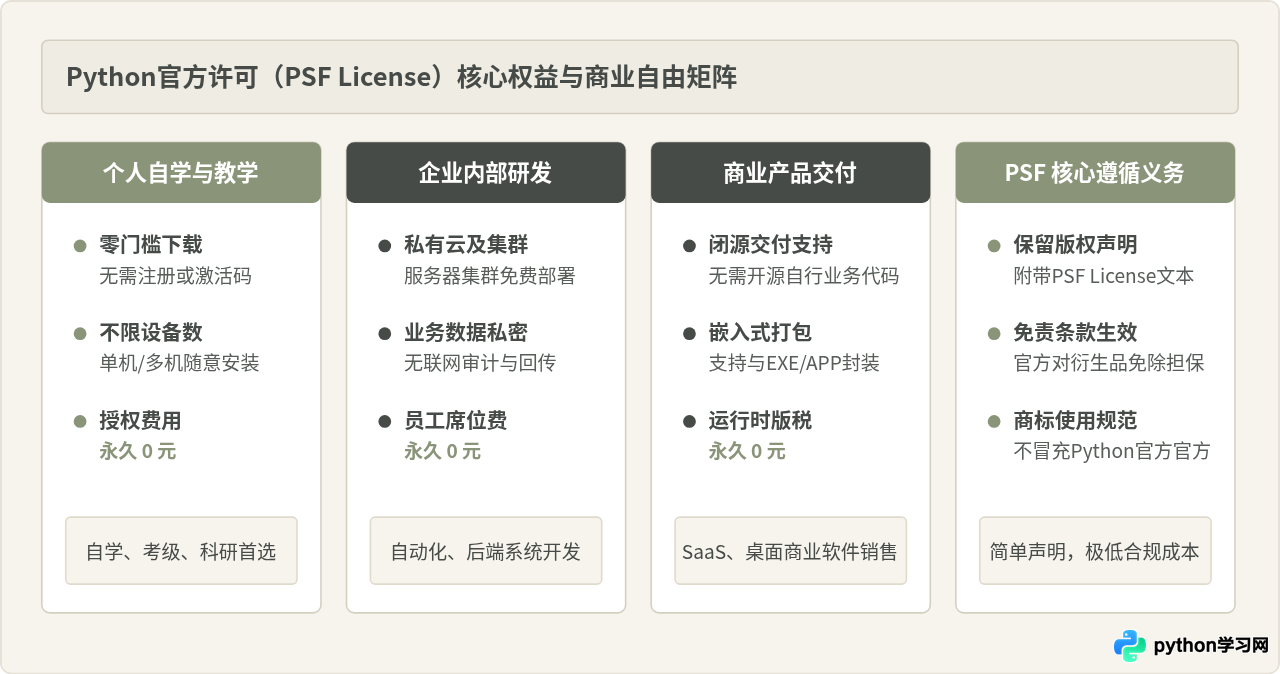Viewport: 1280px width, 674px height.
Task: Click 永久 0 元 under 授权费用
Action: tap(138, 451)
